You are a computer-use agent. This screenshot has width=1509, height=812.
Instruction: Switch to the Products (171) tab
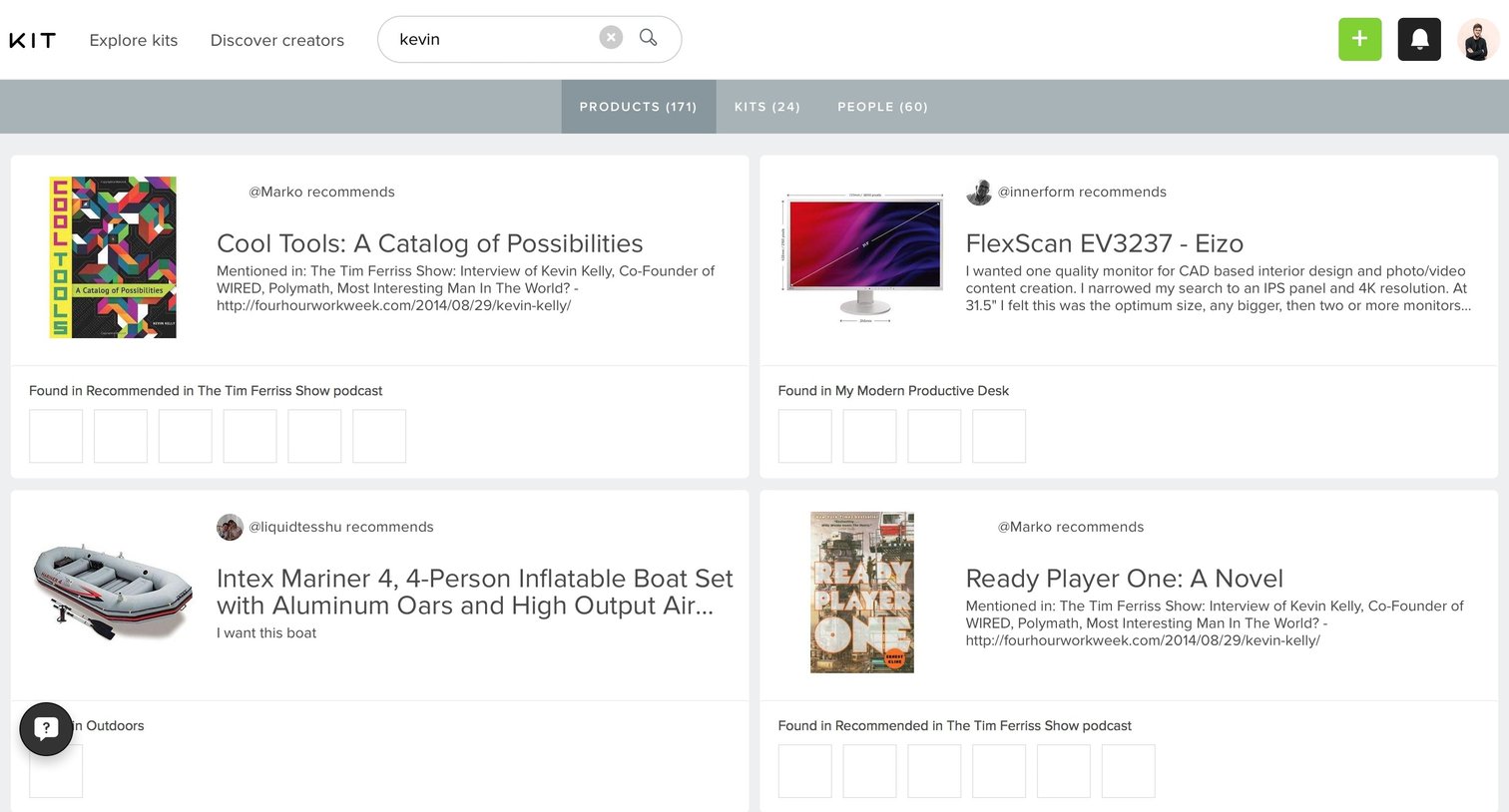(x=639, y=107)
